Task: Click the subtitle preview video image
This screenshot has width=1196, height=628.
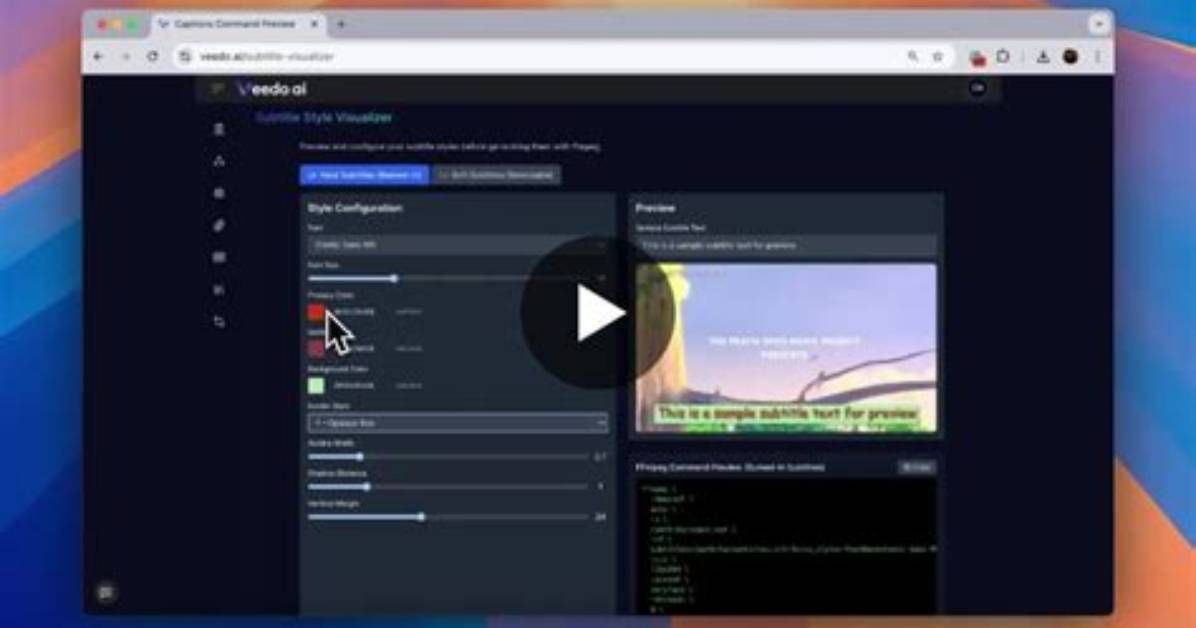Action: [786, 349]
